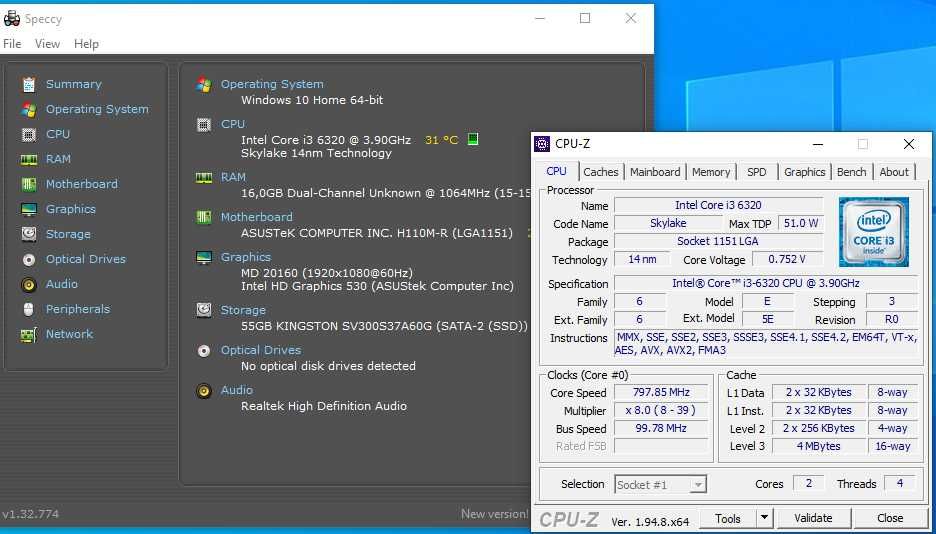Screen dimensions: 936x534
Task: Click the drive icon beside Storage heading in summary
Action: click(204, 310)
